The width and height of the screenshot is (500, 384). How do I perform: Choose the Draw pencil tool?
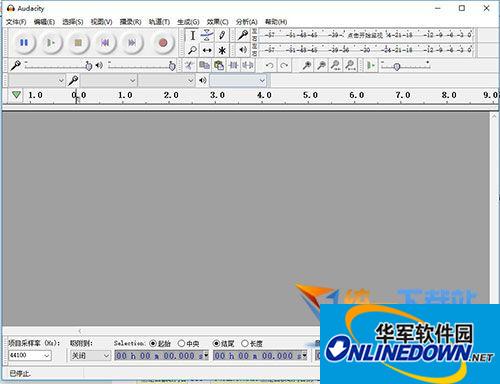[x=222, y=35]
